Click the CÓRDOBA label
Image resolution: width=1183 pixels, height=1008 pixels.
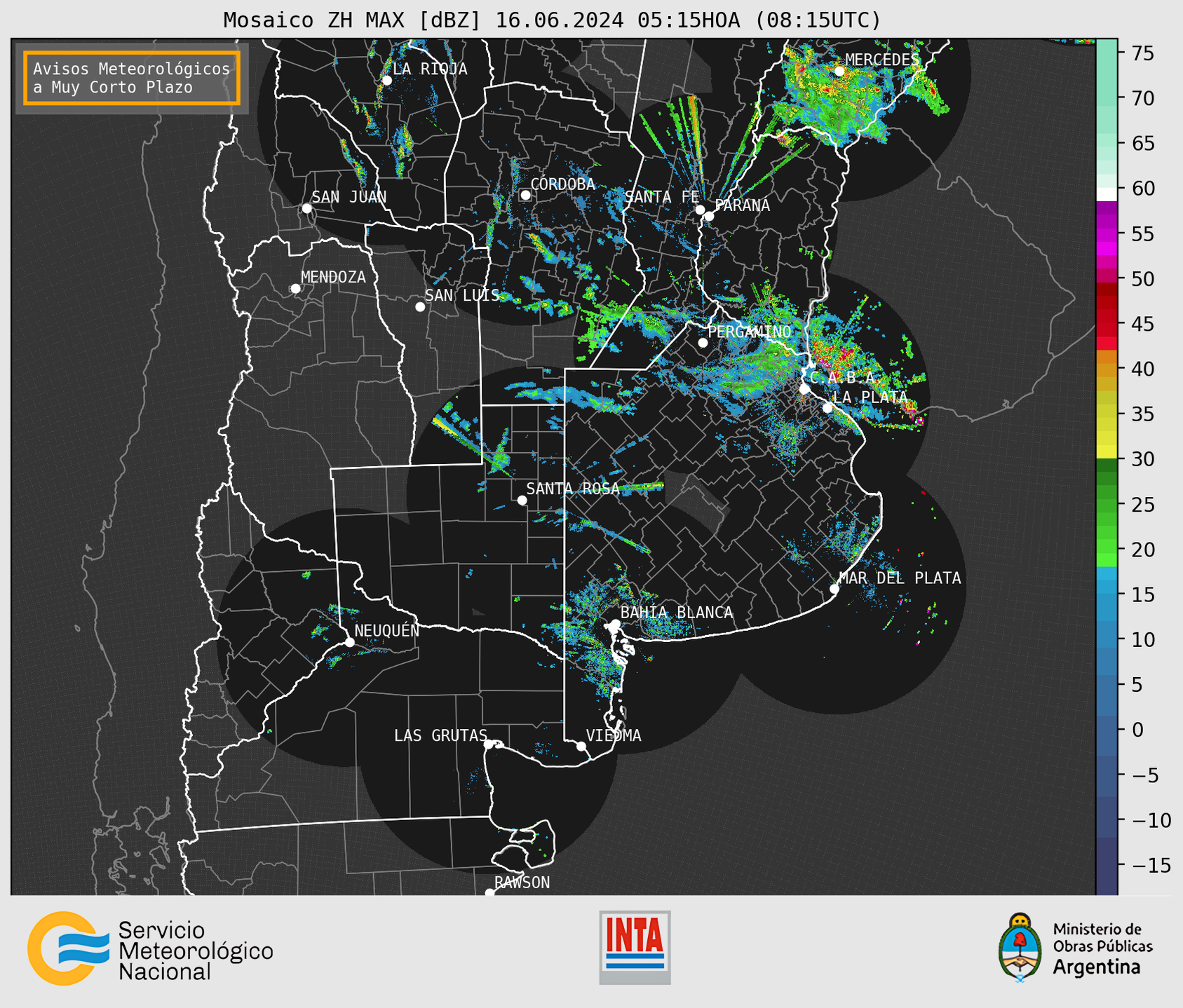(x=562, y=184)
